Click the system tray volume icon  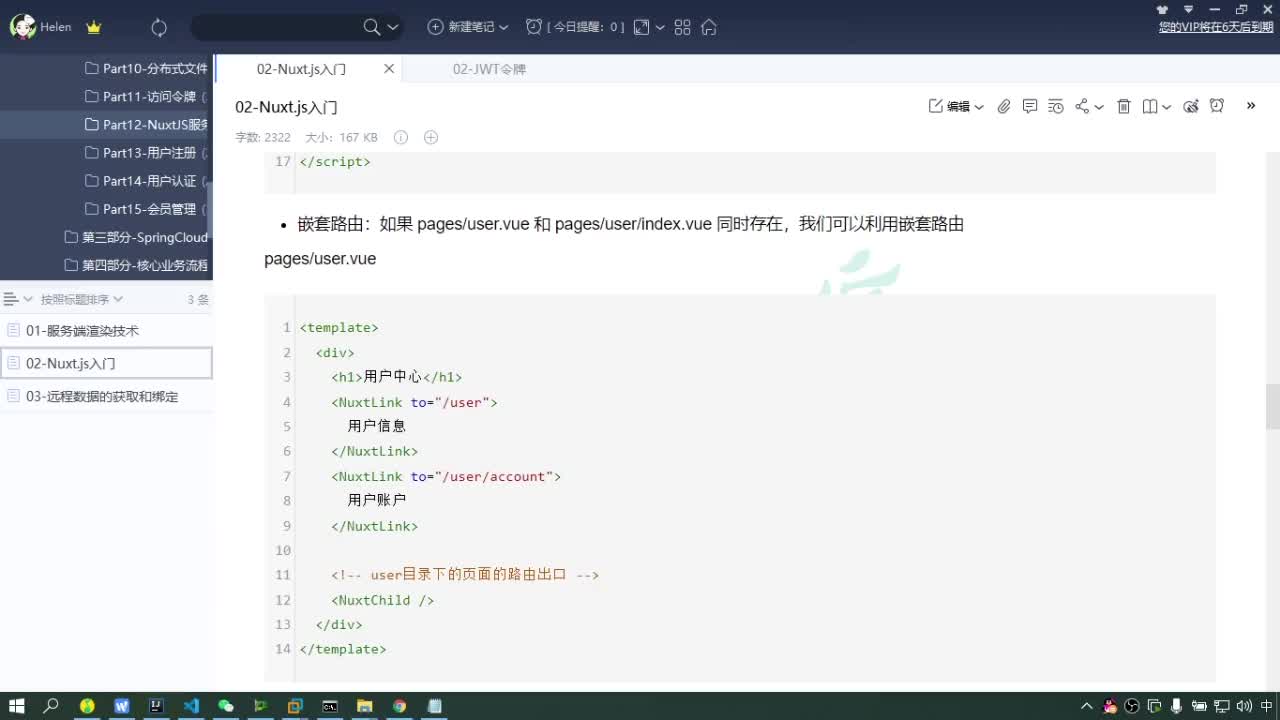[x=1244, y=706]
